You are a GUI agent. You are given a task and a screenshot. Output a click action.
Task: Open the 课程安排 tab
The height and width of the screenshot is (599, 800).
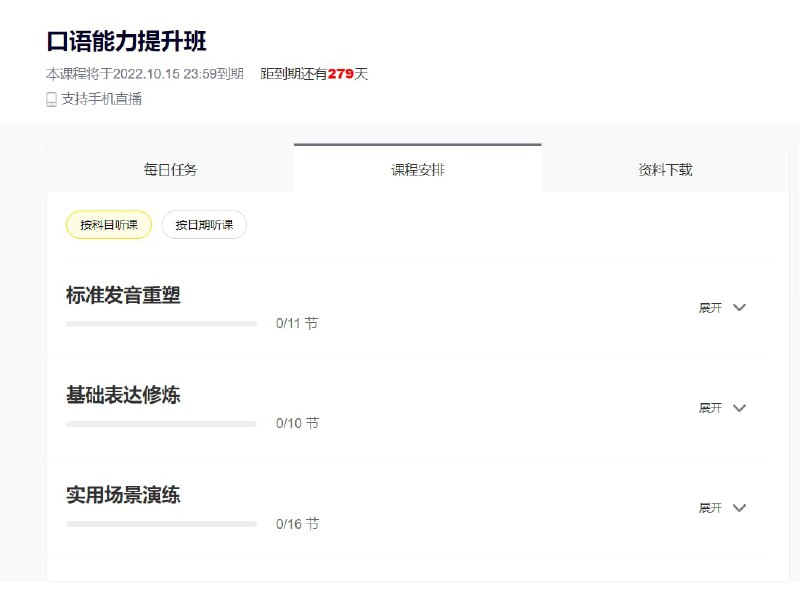click(x=418, y=169)
